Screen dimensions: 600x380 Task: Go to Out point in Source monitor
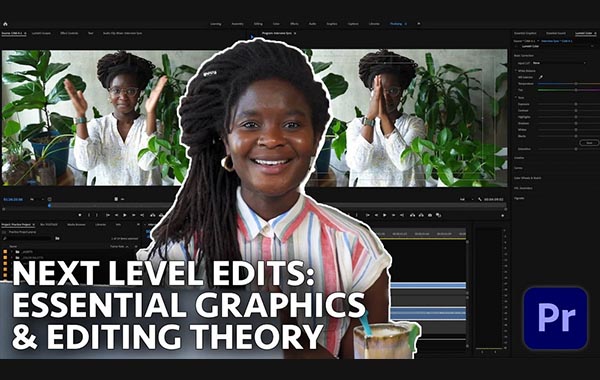(142, 215)
